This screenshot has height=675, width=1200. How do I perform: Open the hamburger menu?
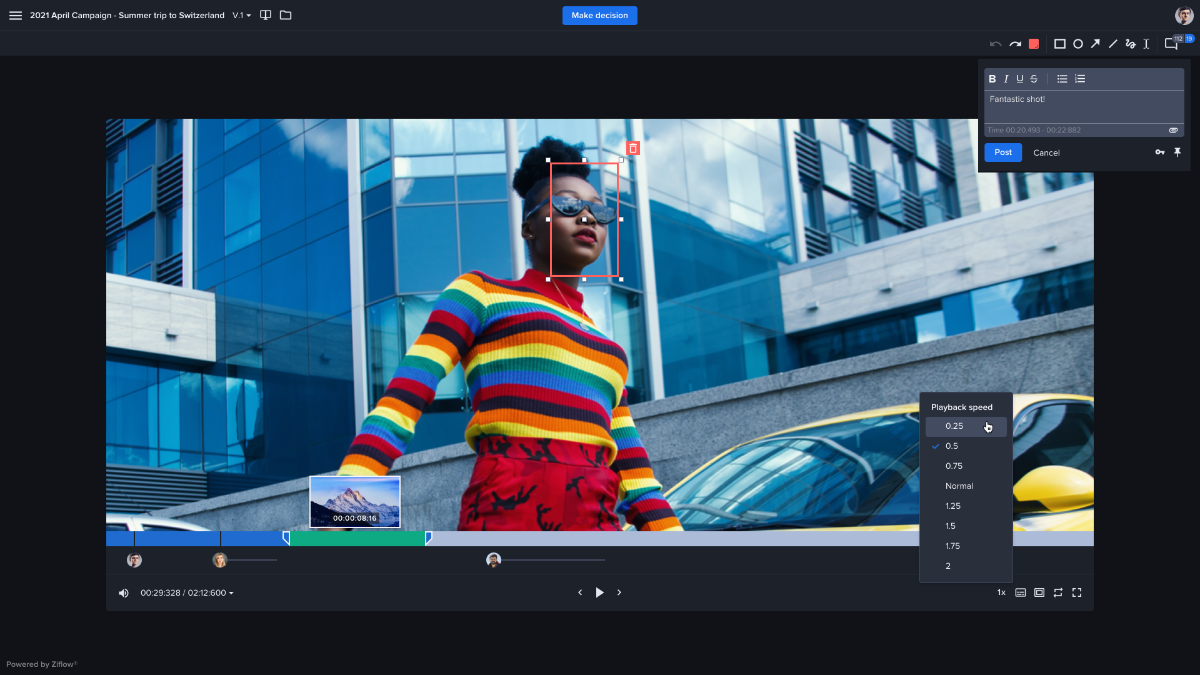point(15,14)
